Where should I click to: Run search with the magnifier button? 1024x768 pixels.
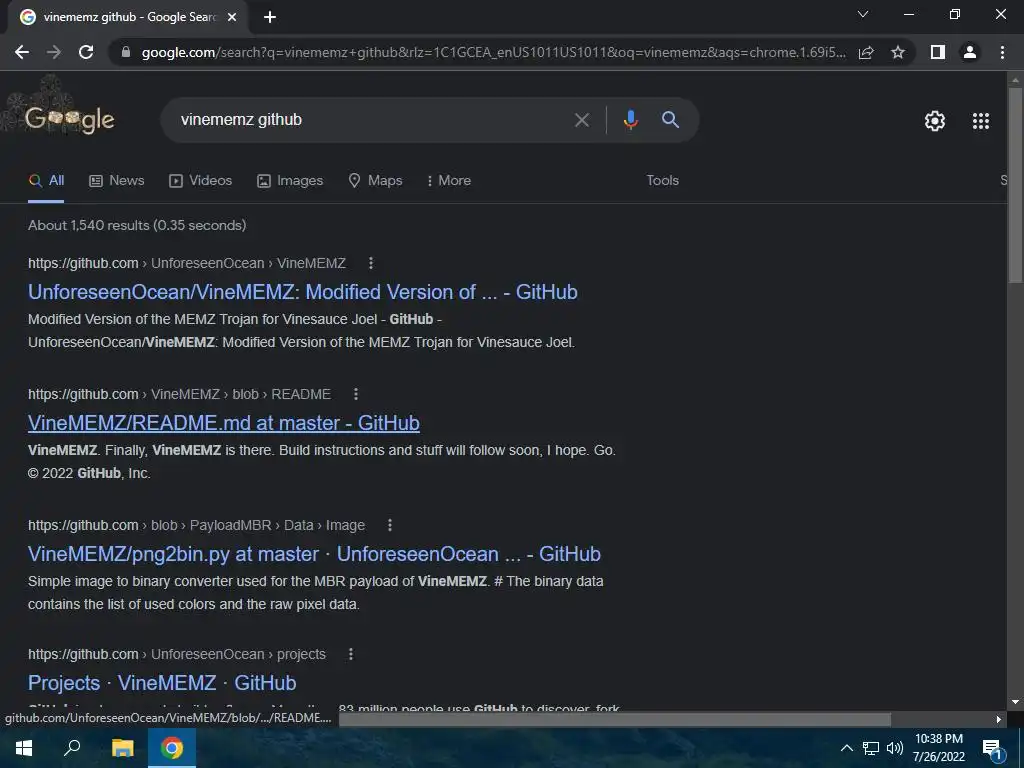[671, 120]
